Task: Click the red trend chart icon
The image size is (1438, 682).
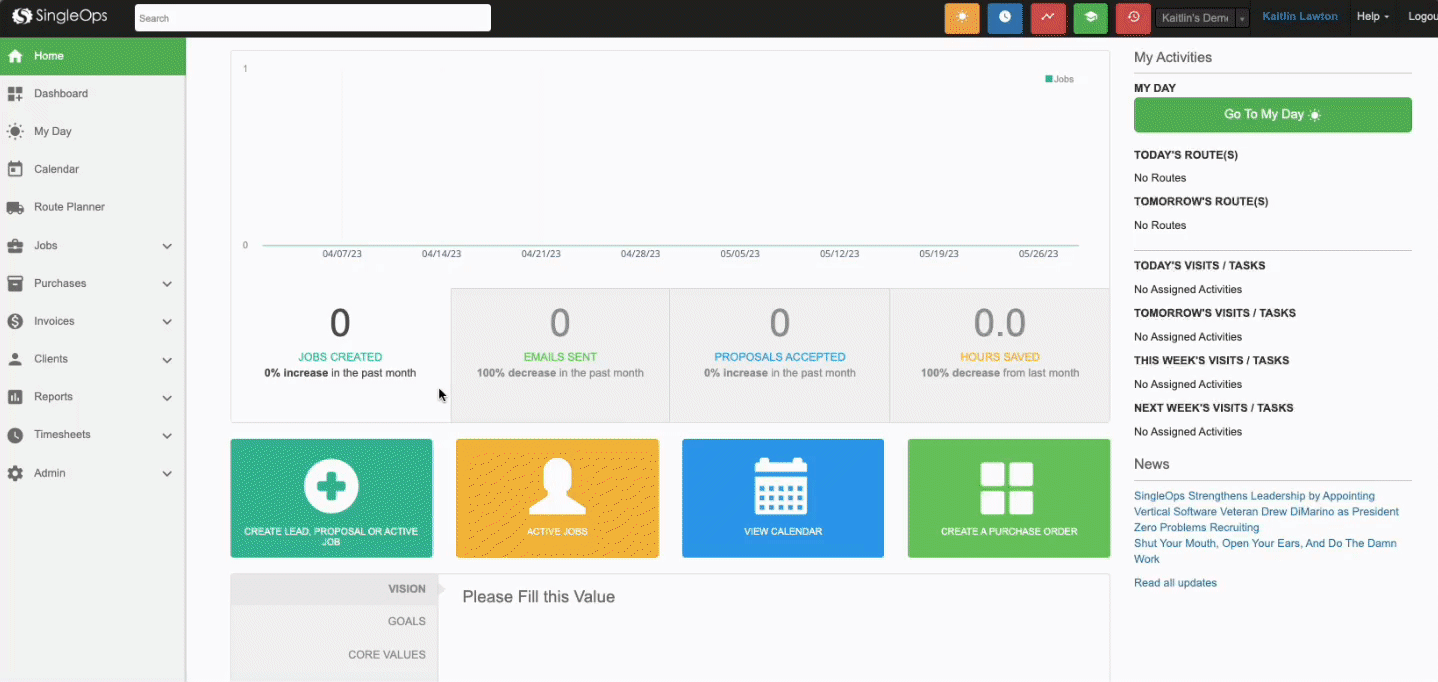Action: point(1048,18)
